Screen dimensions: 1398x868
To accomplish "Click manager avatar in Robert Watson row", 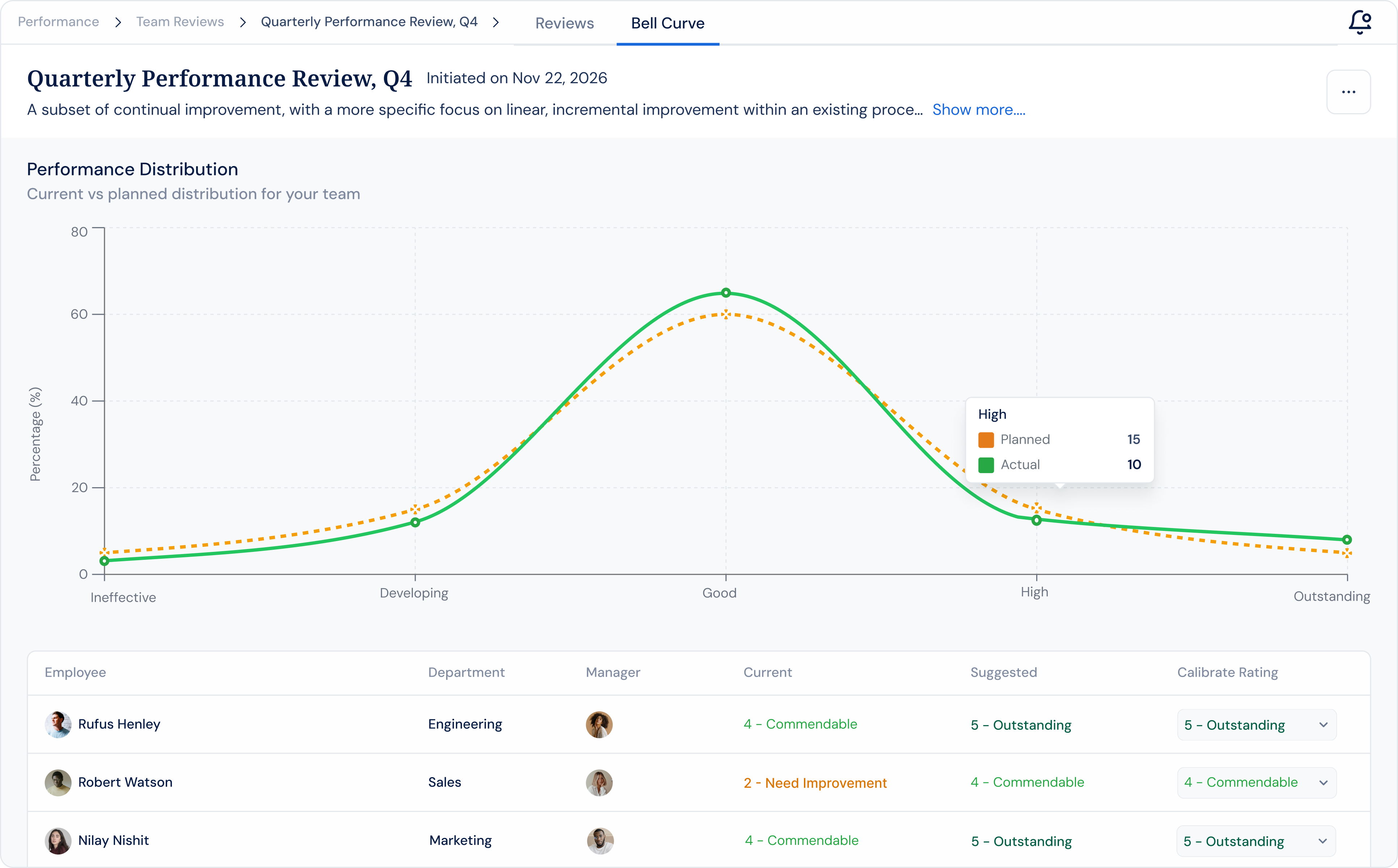I will coord(599,782).
